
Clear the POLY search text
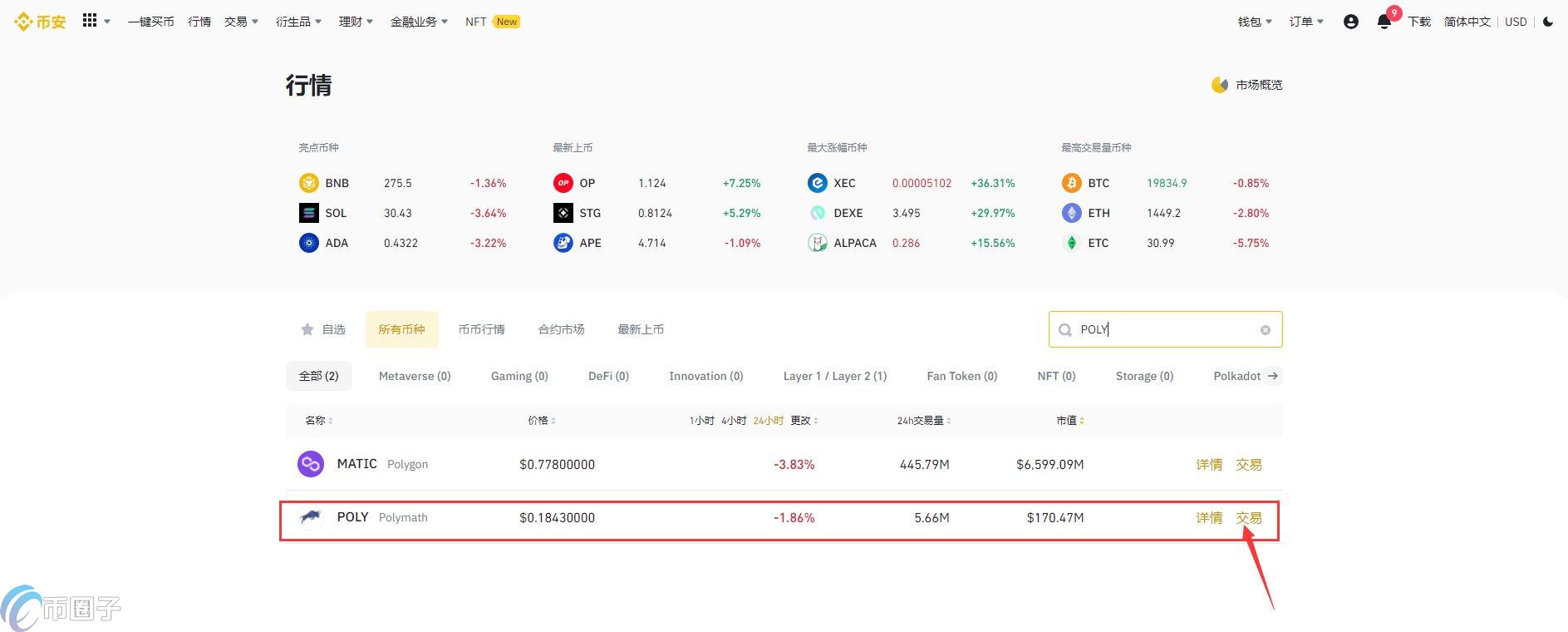tap(1266, 330)
